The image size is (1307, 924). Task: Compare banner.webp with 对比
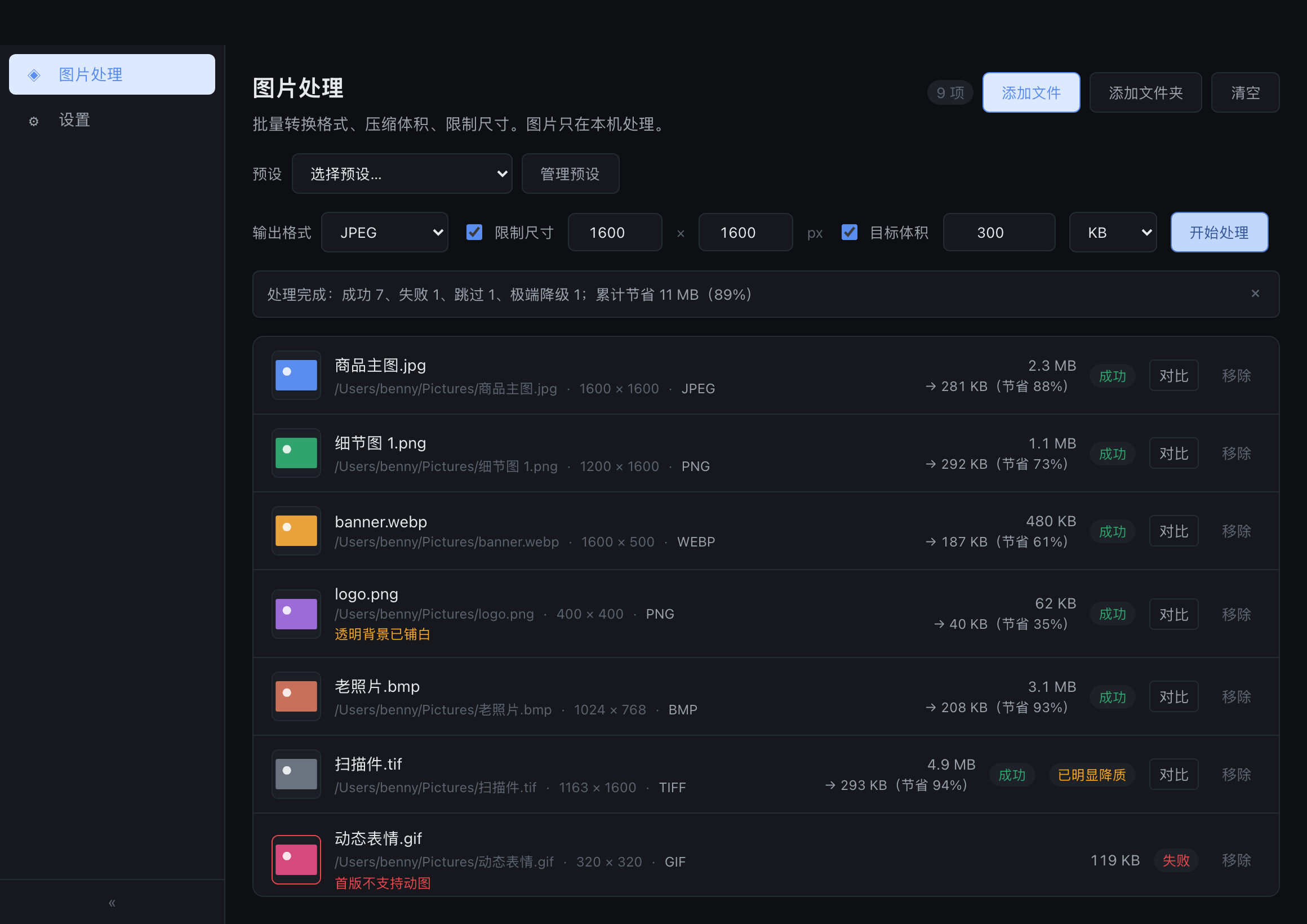(1174, 531)
